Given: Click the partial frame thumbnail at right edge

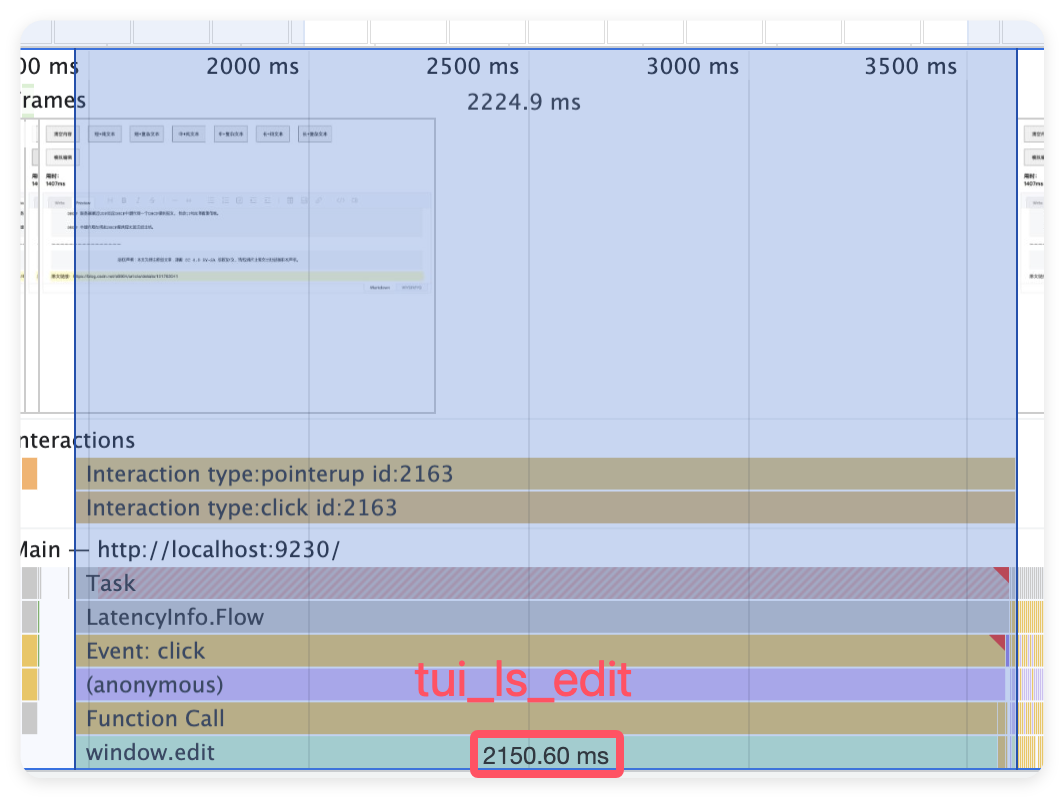Looking at the screenshot, I should click(1032, 265).
